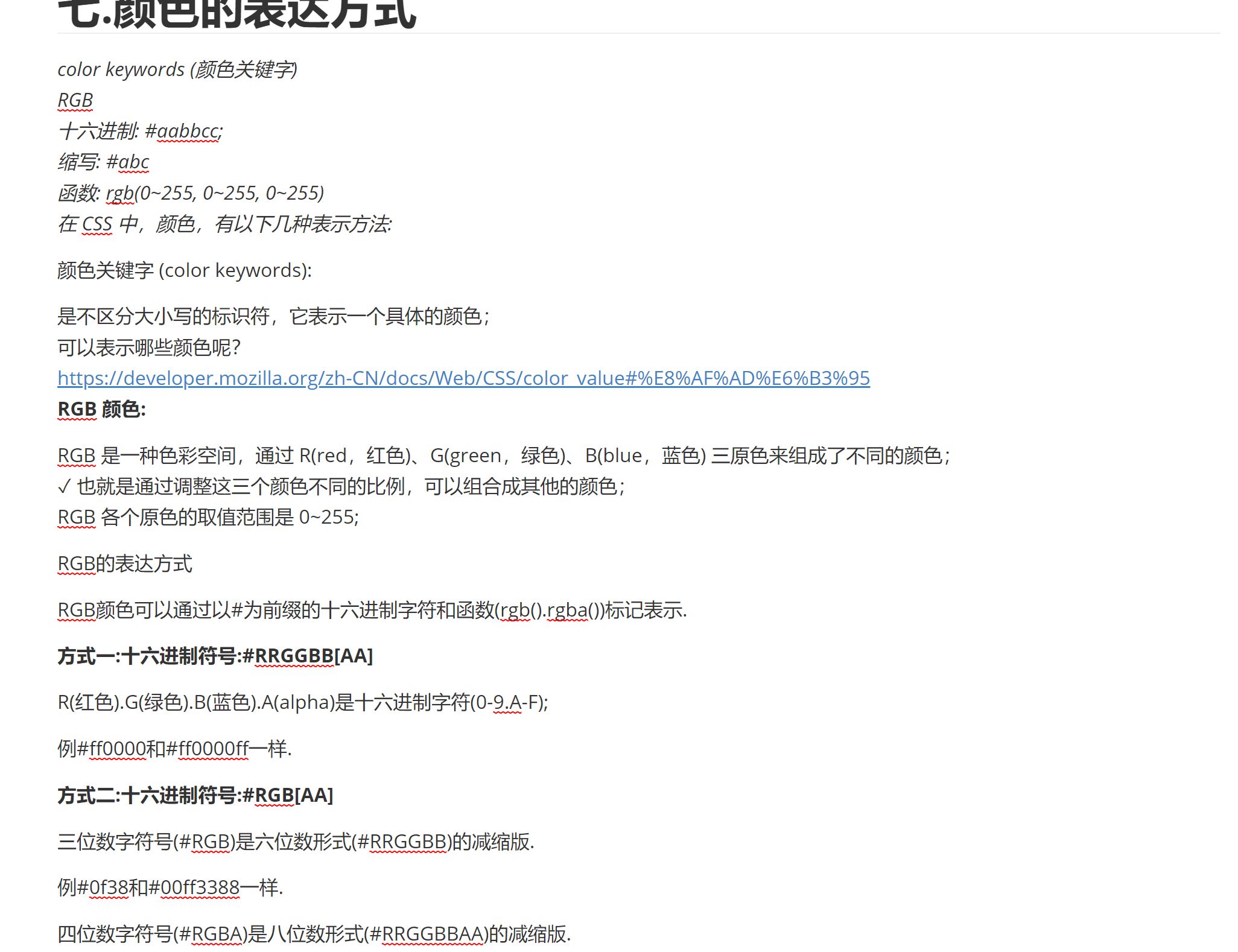Click the line 'rgb(0~255, 0~255, 0~255)'
Viewport: 1238px width, 952px height.
point(215,193)
